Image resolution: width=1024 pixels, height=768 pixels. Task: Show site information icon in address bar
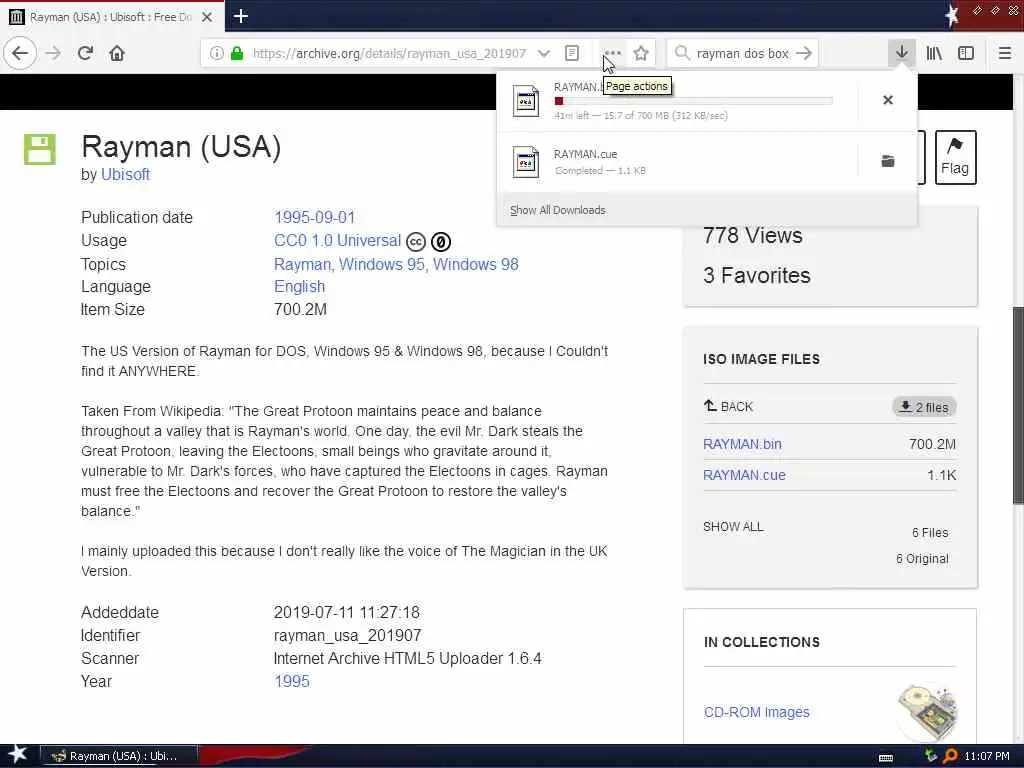point(216,53)
